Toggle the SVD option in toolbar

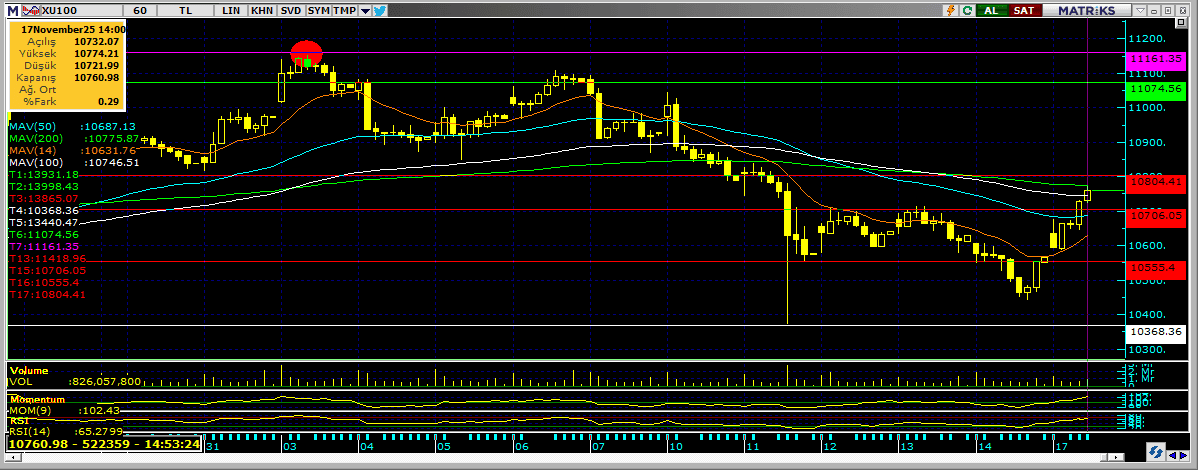pyautogui.click(x=290, y=10)
